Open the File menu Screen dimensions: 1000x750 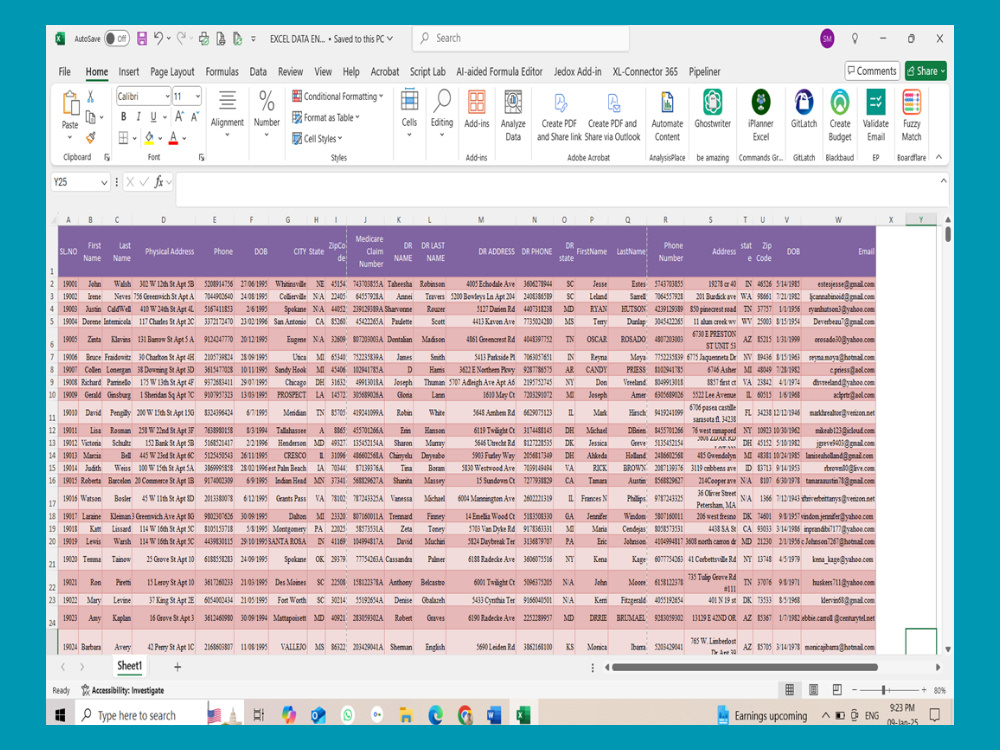tap(64, 71)
